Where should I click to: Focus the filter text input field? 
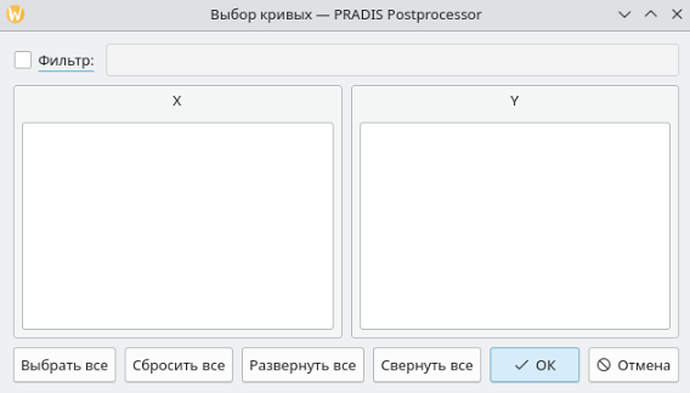click(x=392, y=60)
